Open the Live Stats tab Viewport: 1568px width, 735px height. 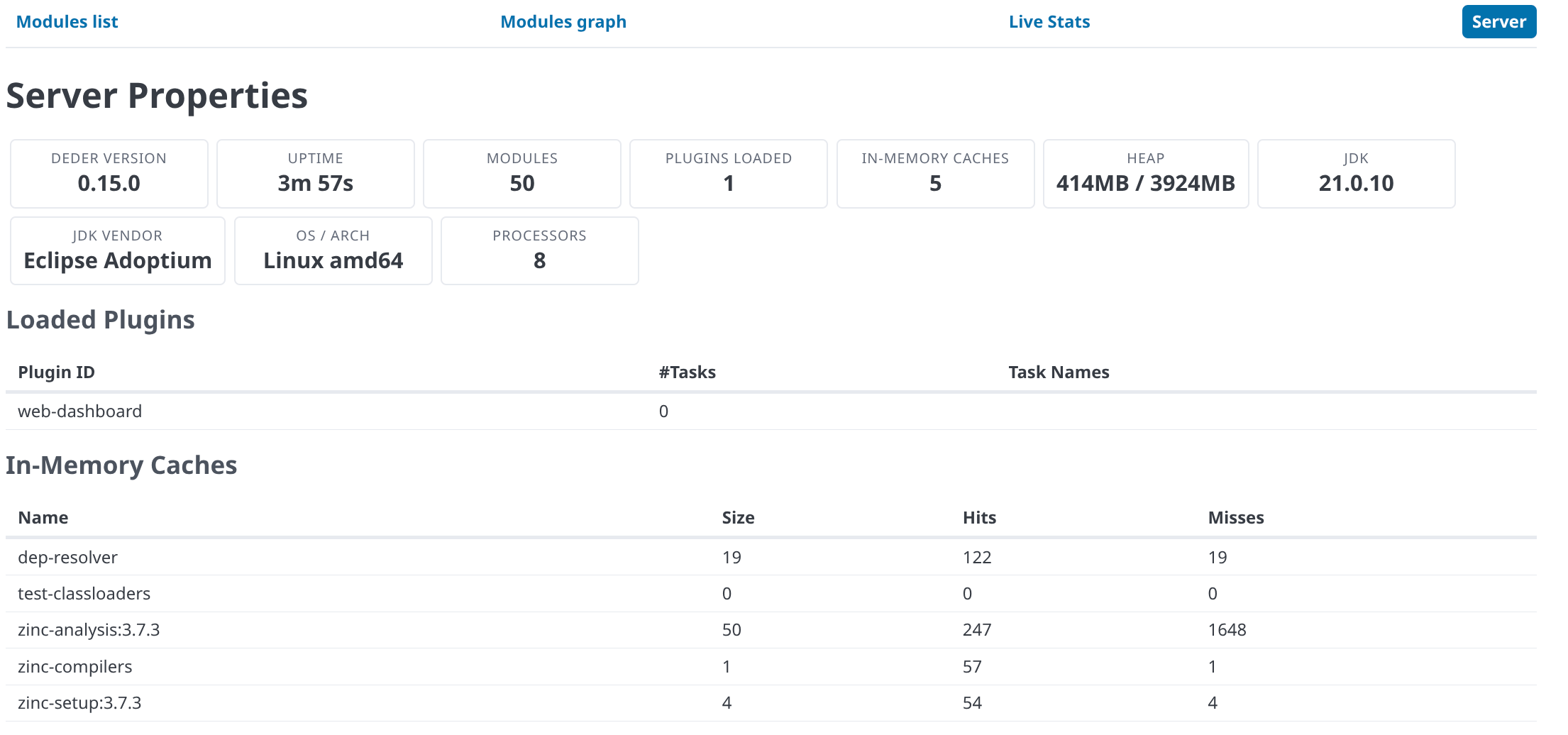coord(1049,22)
